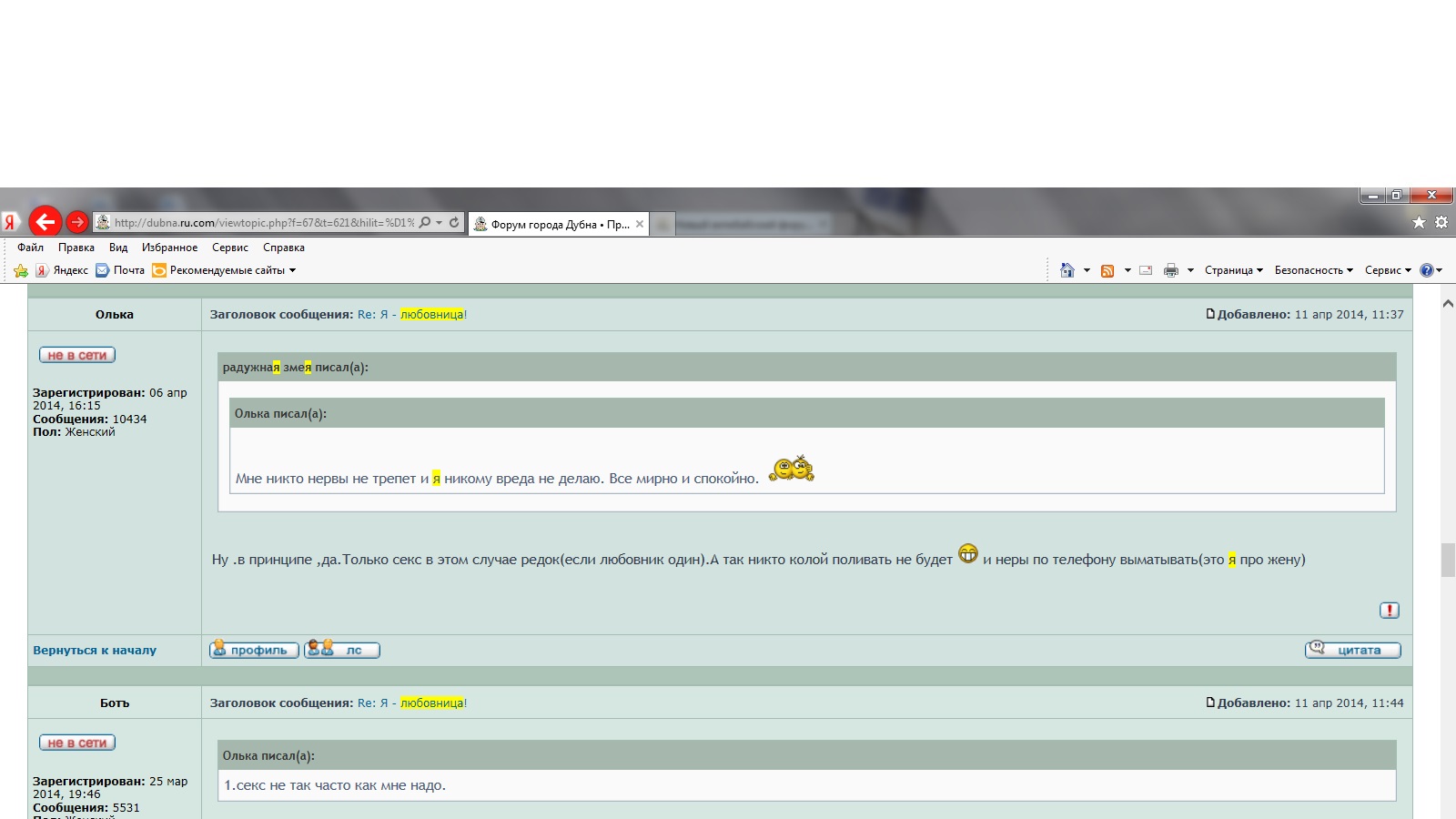Viewport: 1456px width, 819px height.
Task: Click the профиль button under Олька's post
Action: 254,650
